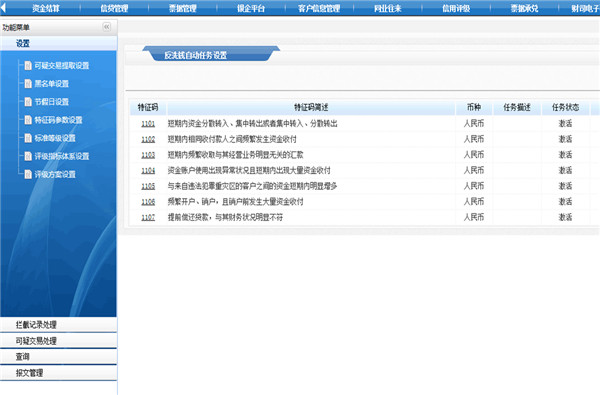Open feature code link 1105
The image size is (600, 395).
[x=148, y=186]
